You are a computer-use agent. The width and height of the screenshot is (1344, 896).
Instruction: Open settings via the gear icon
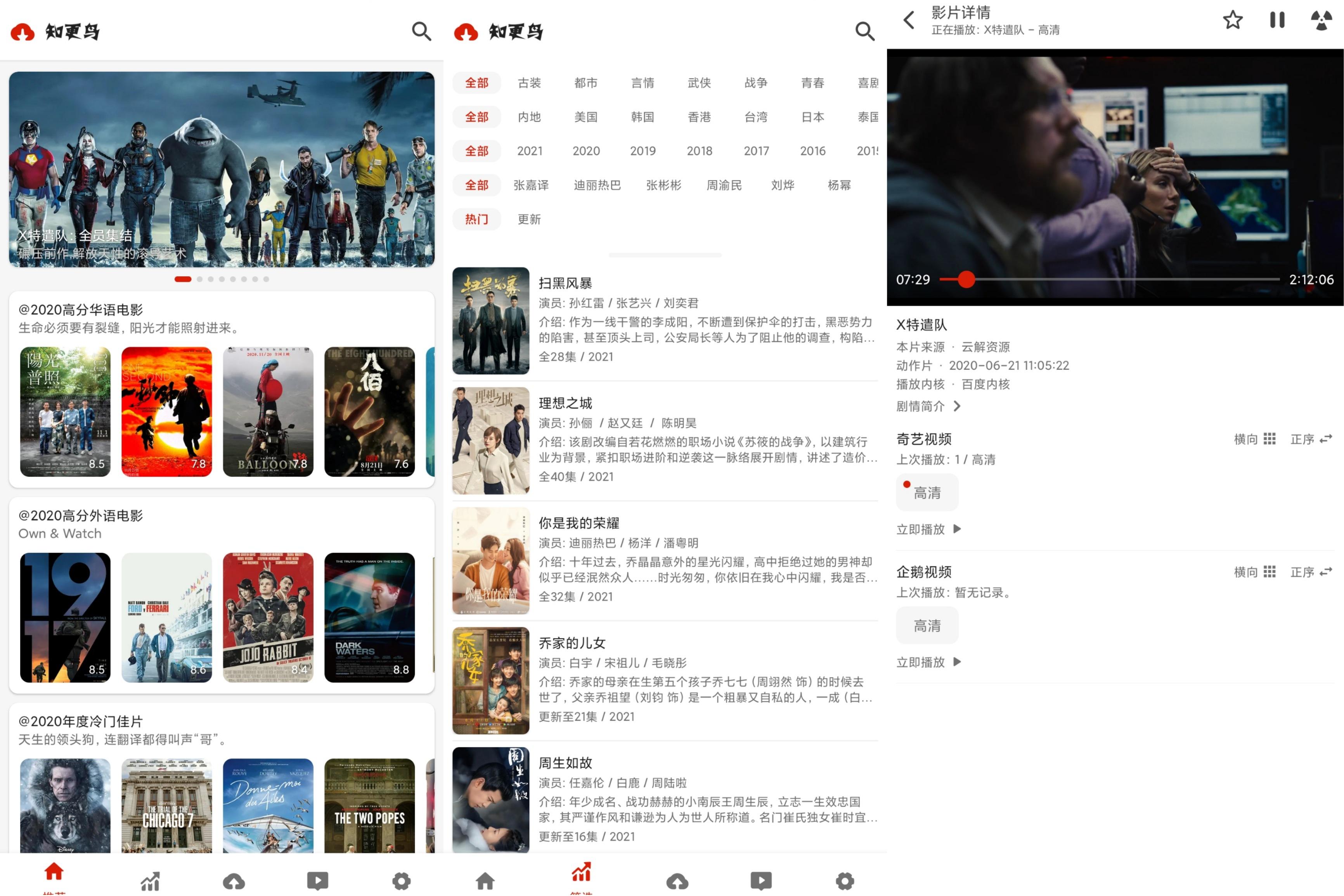coord(402,879)
